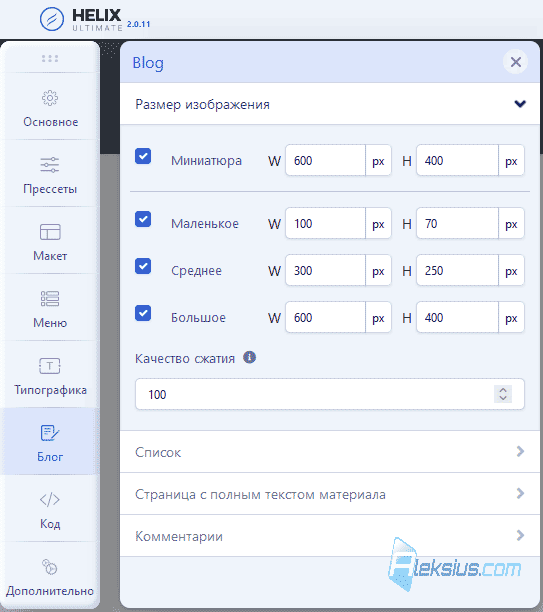The image size is (543, 612).
Task: Expand Страница с полным текстом материала
Action: pyautogui.click(x=330, y=494)
